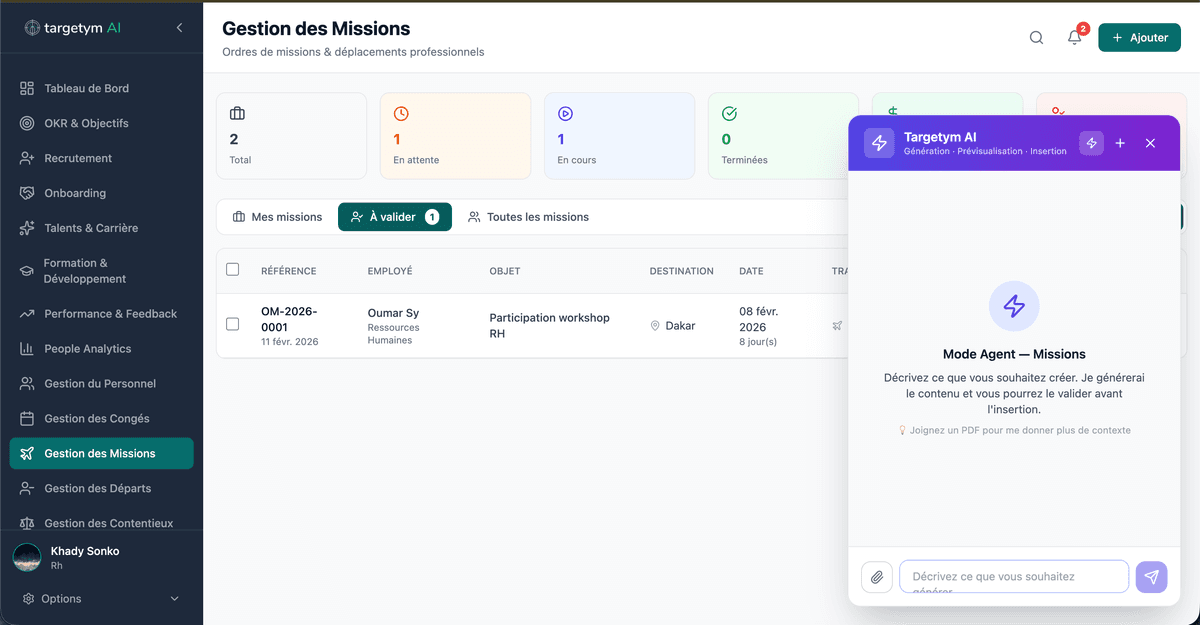
Task: Open a new chat with the plus button
Action: (x=1120, y=143)
